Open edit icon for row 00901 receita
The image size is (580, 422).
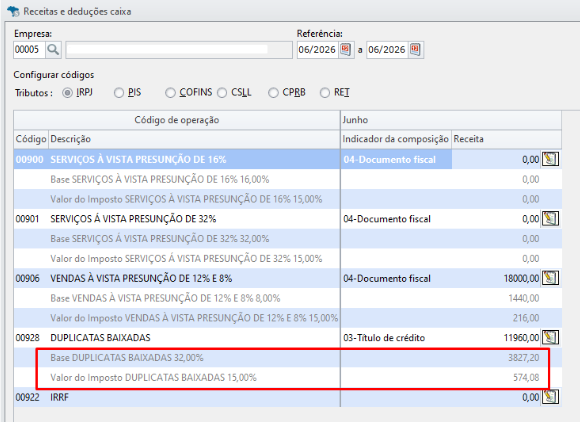point(550,219)
